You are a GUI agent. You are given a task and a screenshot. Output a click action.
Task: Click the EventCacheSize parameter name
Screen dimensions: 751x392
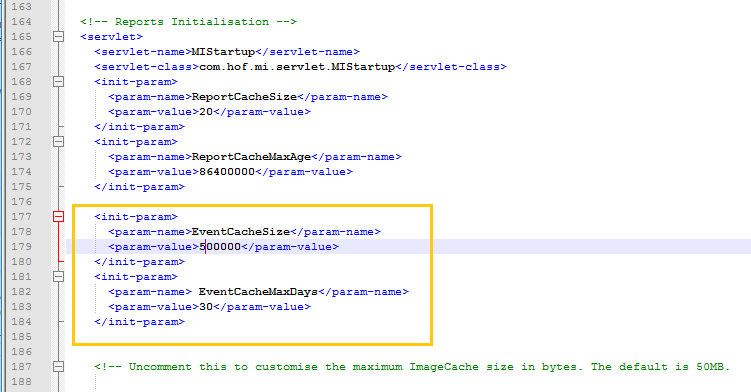[x=241, y=232]
